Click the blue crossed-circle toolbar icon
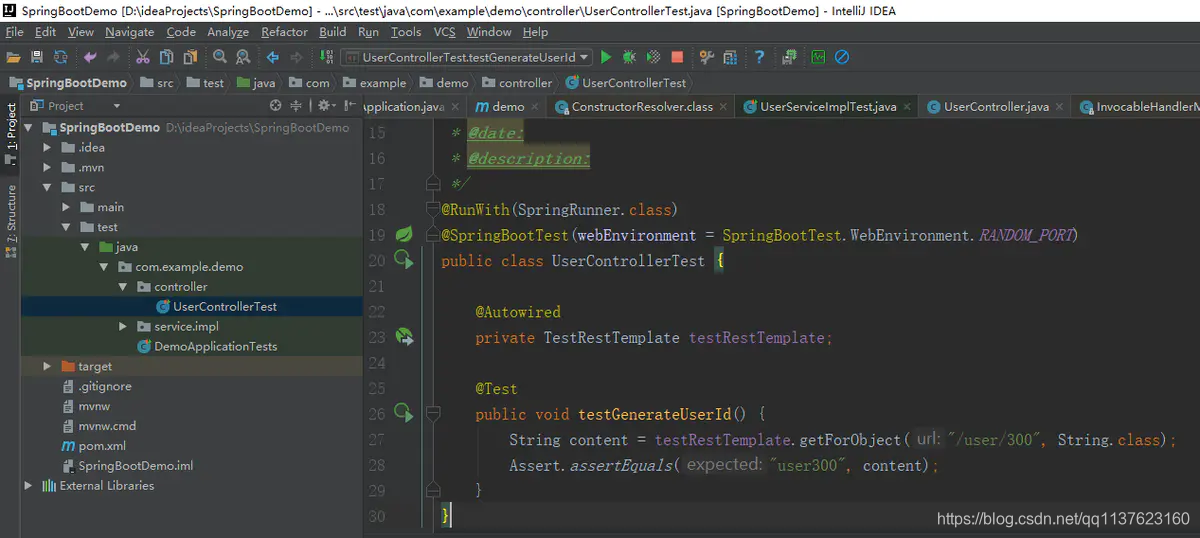Screen dimensions: 1200x538 842,58
